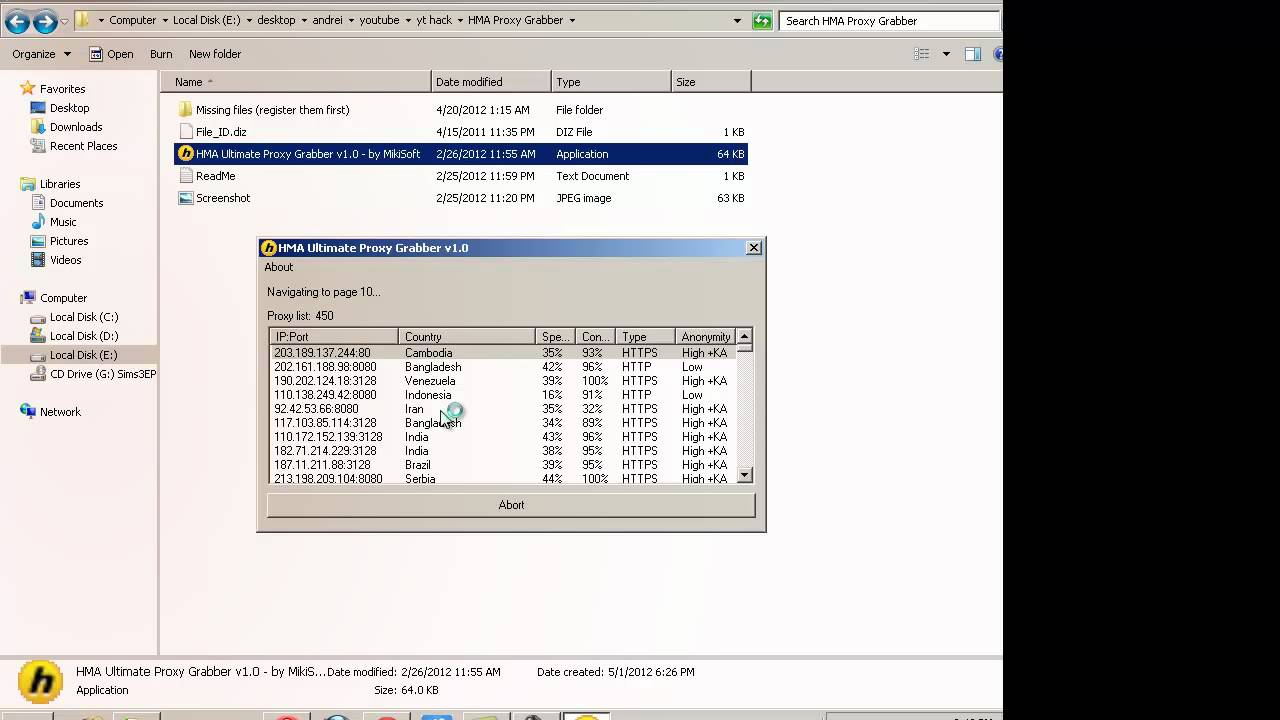The width and height of the screenshot is (1280, 720).
Task: Open the view options dropdown arrow
Action: 946,54
